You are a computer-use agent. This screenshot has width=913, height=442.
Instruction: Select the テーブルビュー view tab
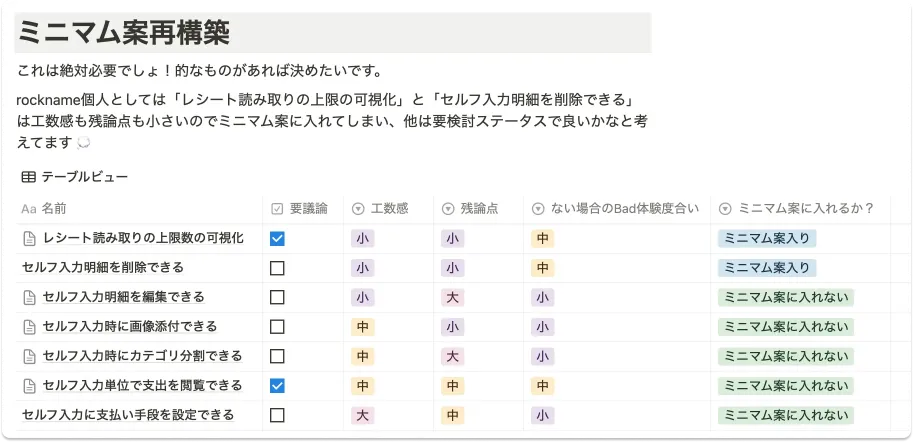(x=75, y=177)
